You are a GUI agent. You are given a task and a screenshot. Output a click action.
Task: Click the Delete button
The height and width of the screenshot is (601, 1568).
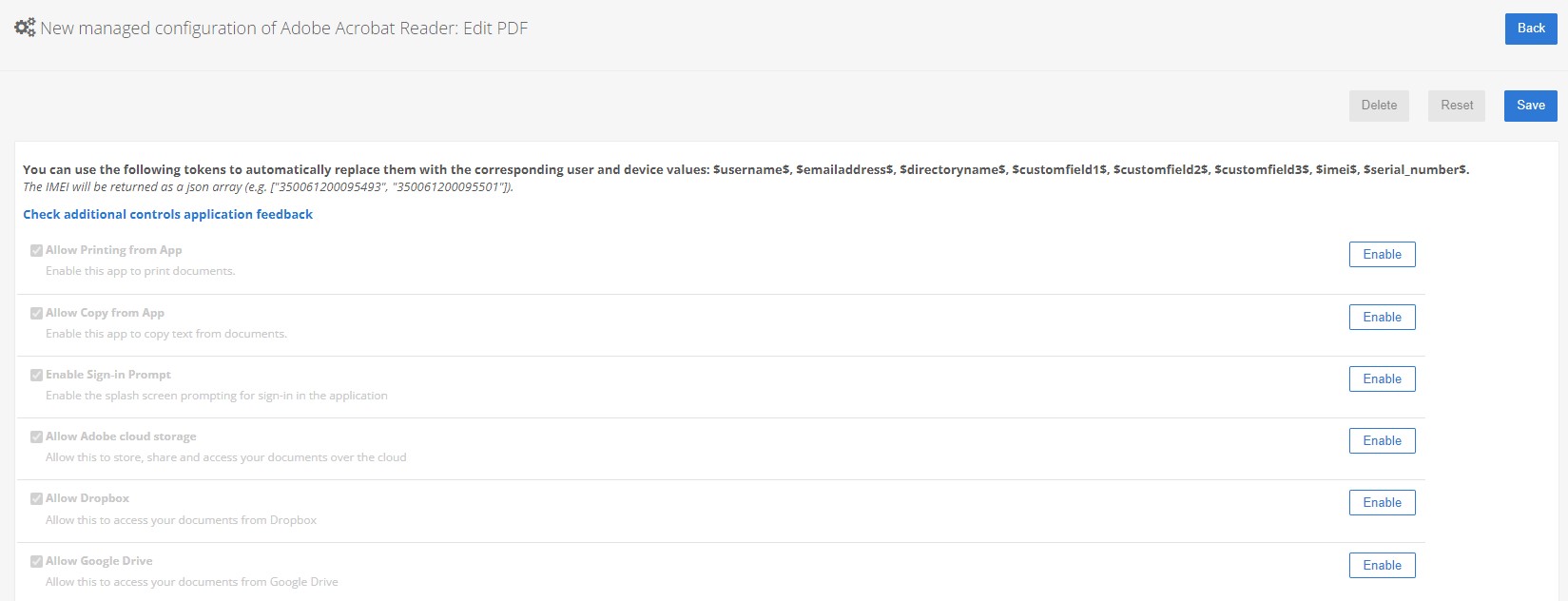pos(1379,106)
